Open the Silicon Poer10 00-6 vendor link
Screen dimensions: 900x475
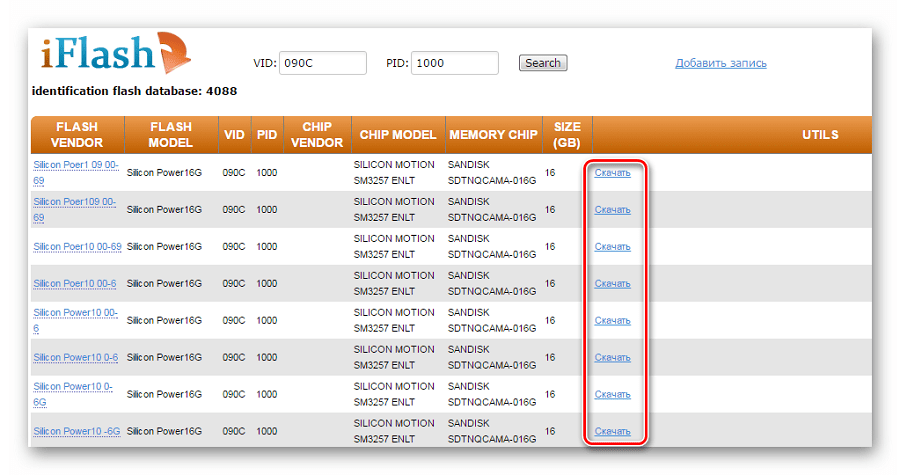pyautogui.click(x=74, y=283)
